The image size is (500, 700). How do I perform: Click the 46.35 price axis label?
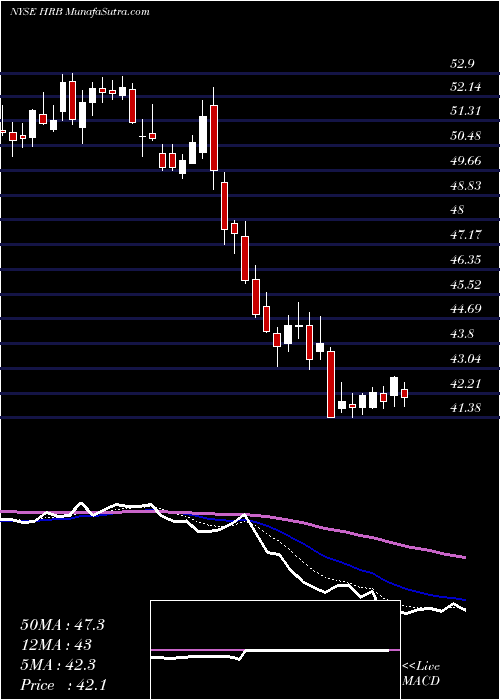click(x=467, y=260)
